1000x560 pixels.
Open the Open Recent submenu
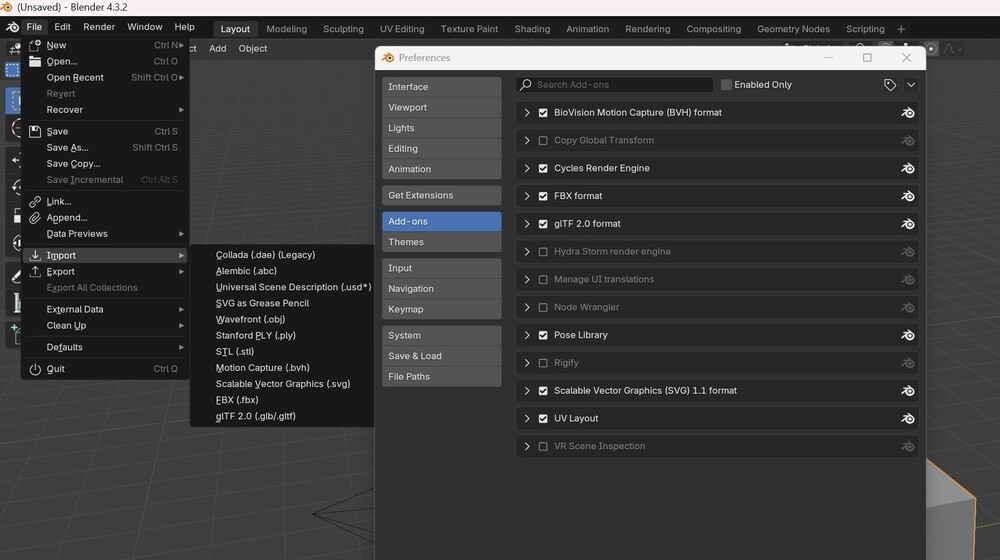106,77
